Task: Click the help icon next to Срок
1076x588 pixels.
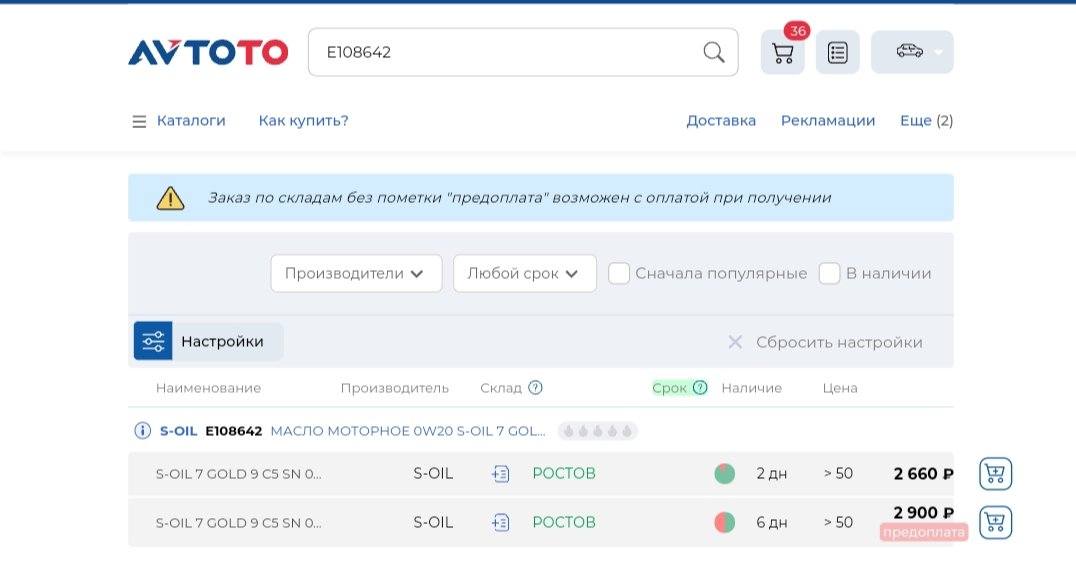Action: coord(700,388)
